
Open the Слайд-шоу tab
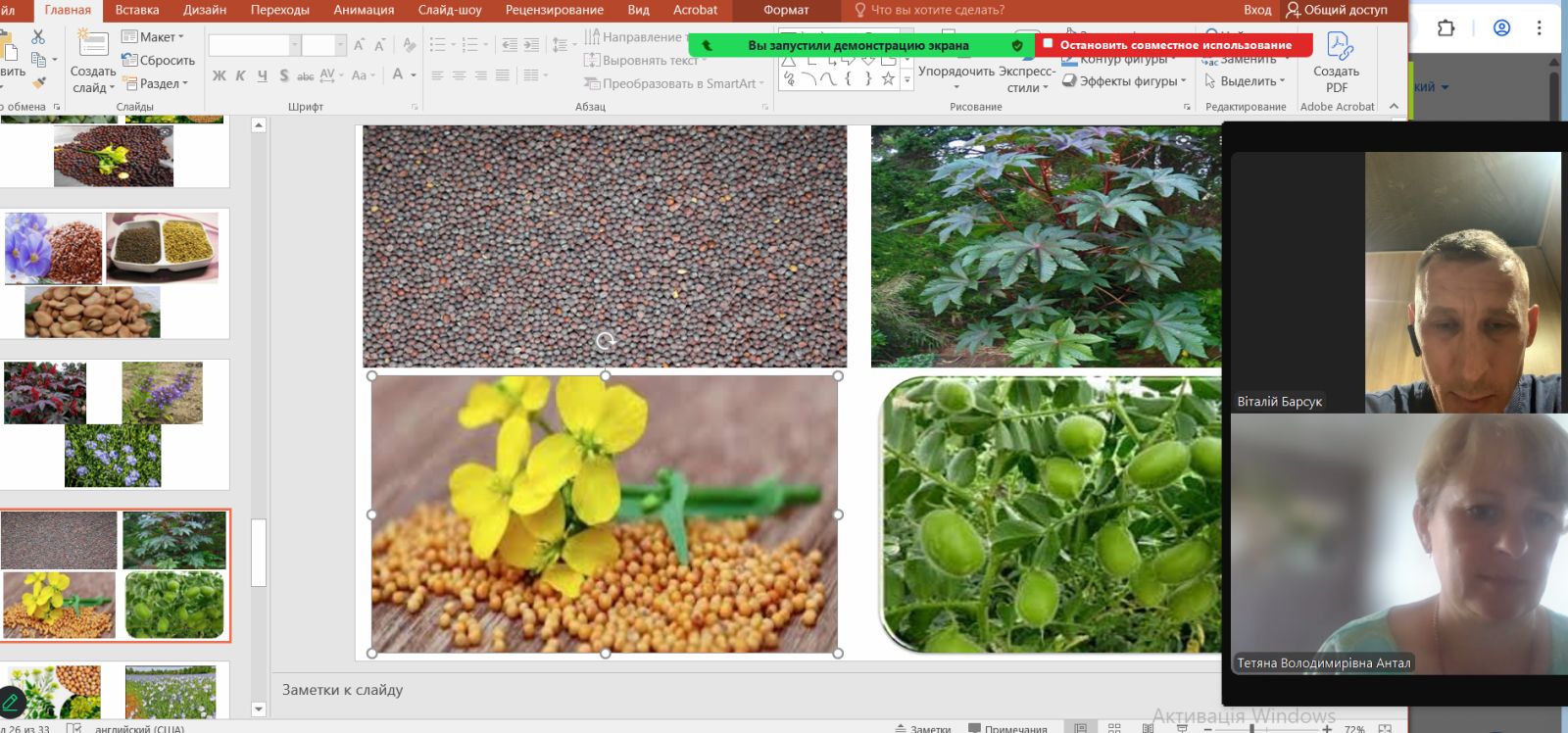click(450, 10)
